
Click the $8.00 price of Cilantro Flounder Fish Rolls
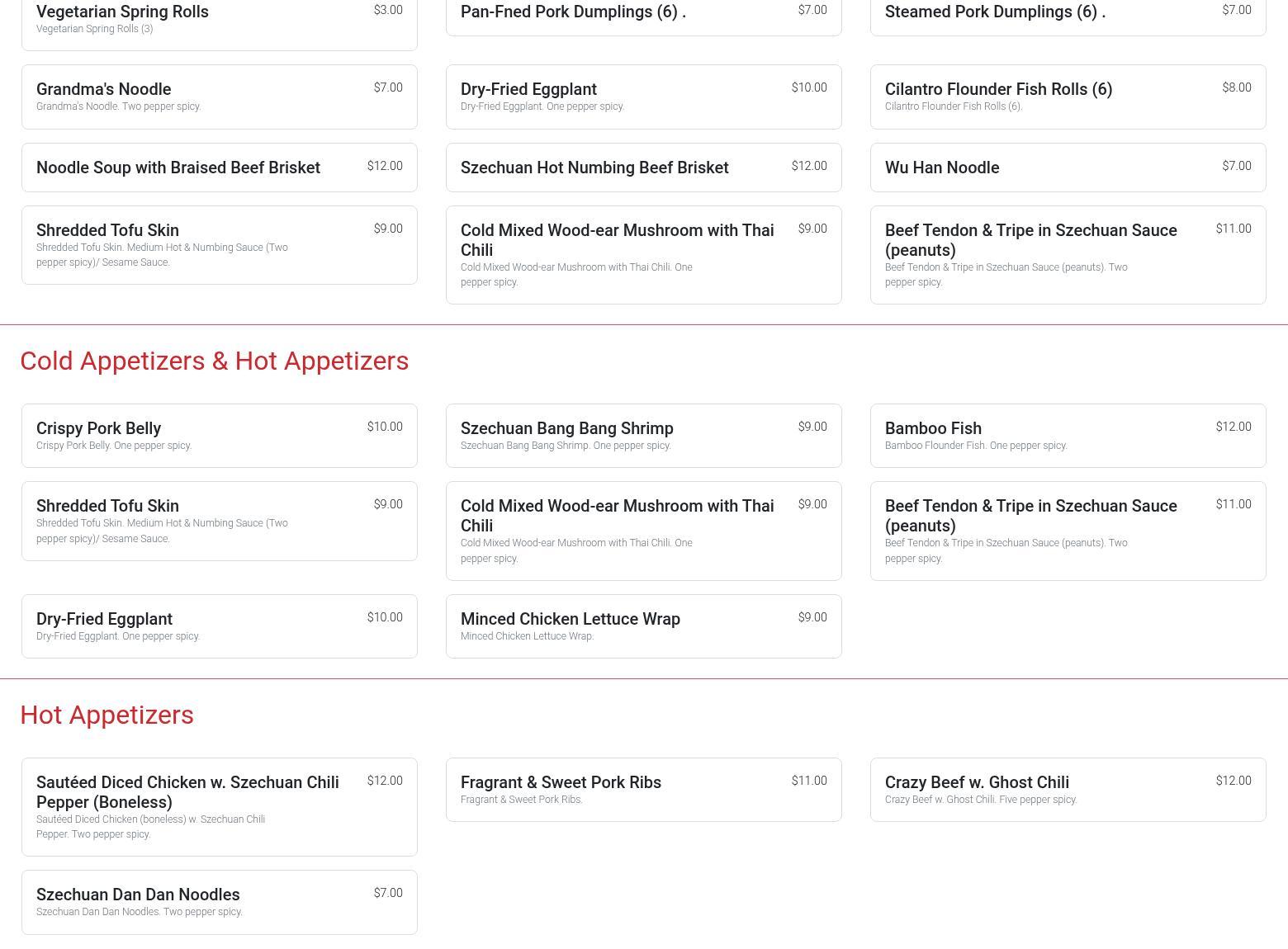[1237, 87]
